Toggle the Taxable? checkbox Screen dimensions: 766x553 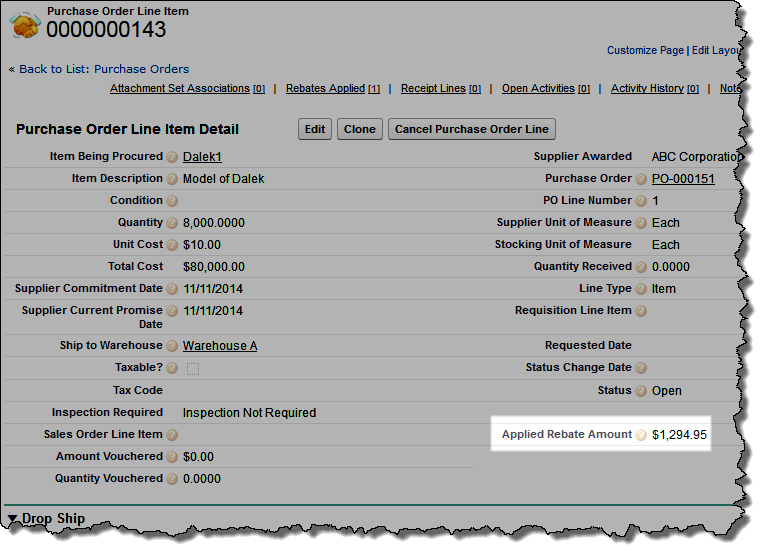tap(192, 369)
